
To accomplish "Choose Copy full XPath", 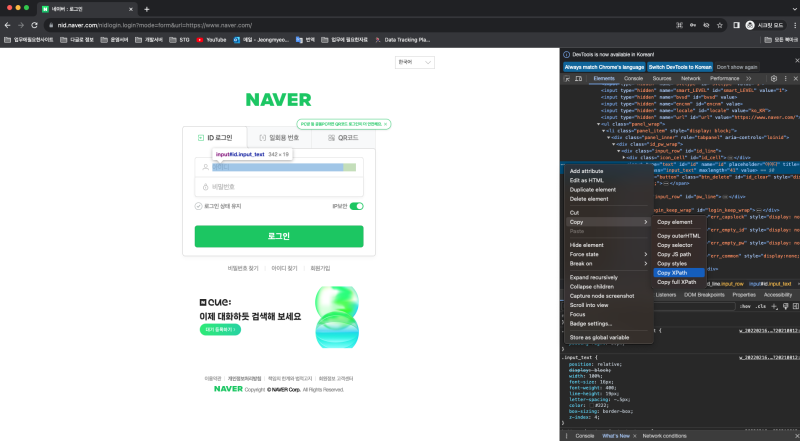I will pyautogui.click(x=679, y=282).
